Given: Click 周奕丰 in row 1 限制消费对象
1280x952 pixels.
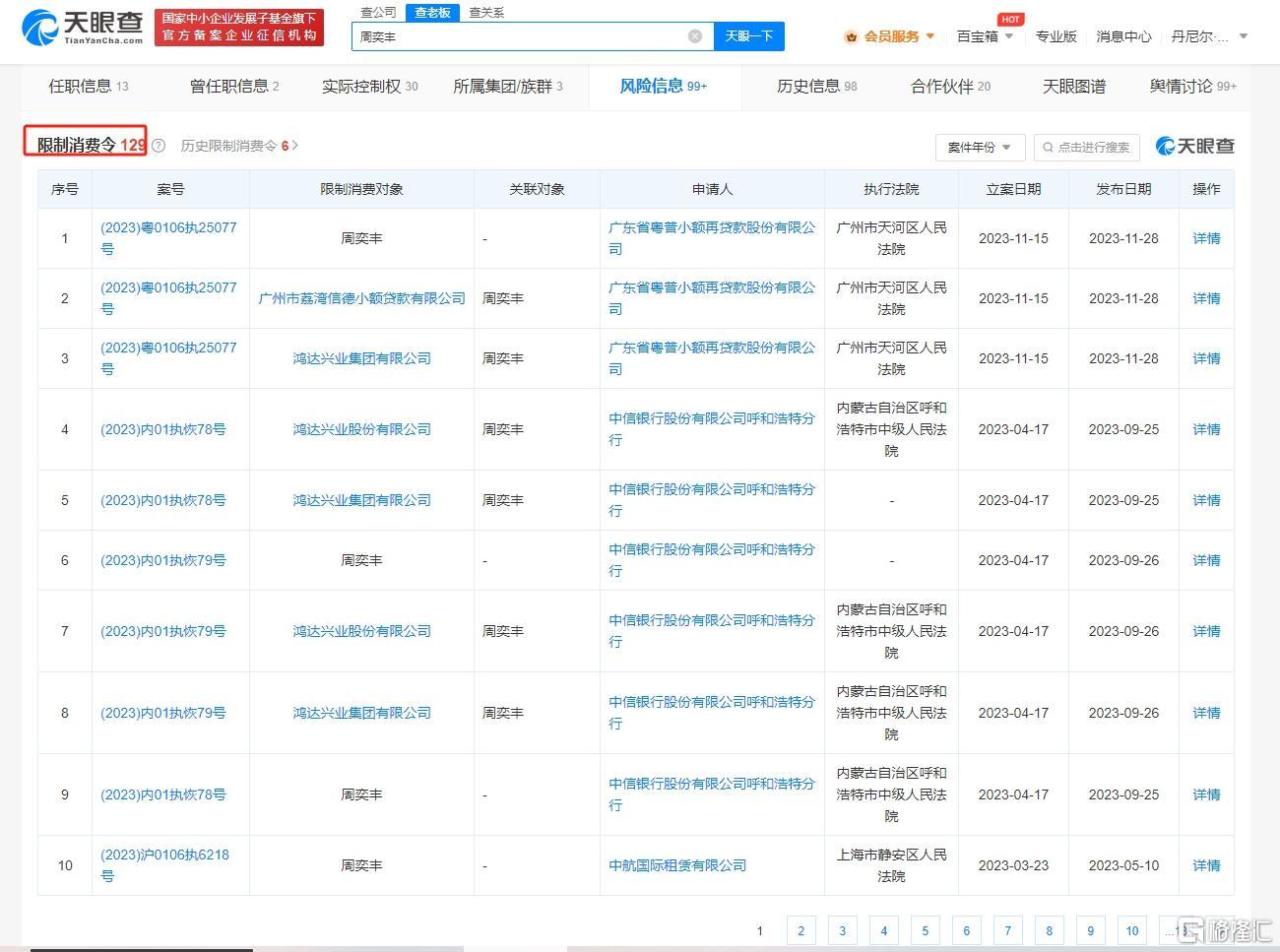Looking at the screenshot, I should click(361, 238).
